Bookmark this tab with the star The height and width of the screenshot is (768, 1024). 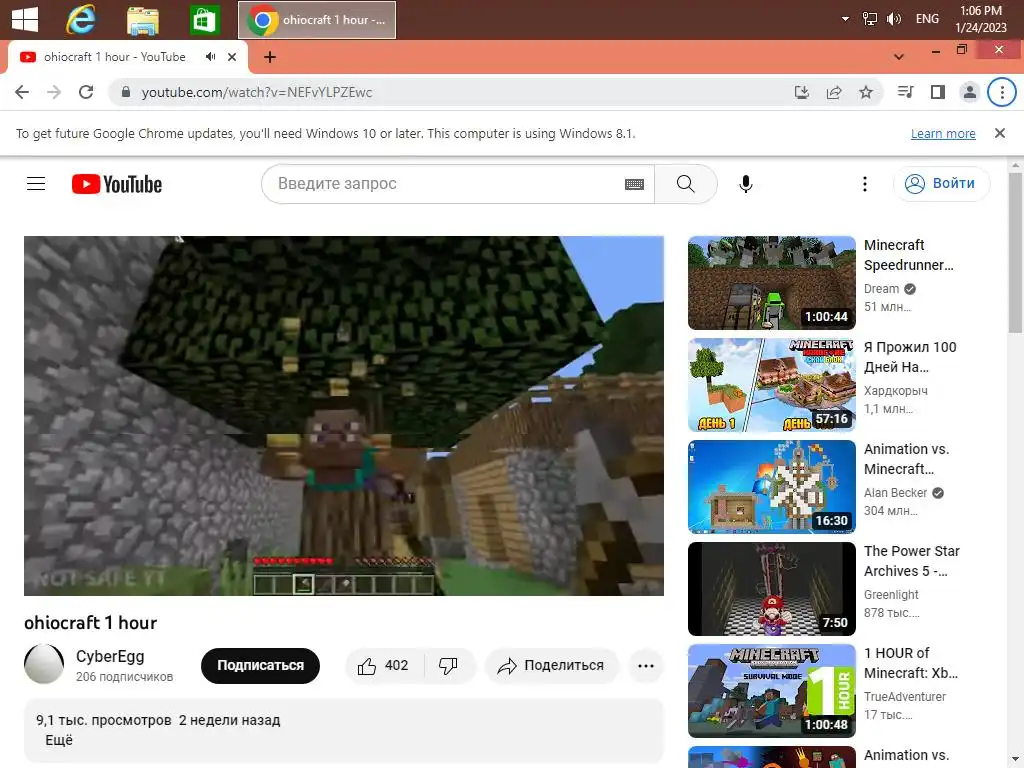pyautogui.click(x=866, y=92)
